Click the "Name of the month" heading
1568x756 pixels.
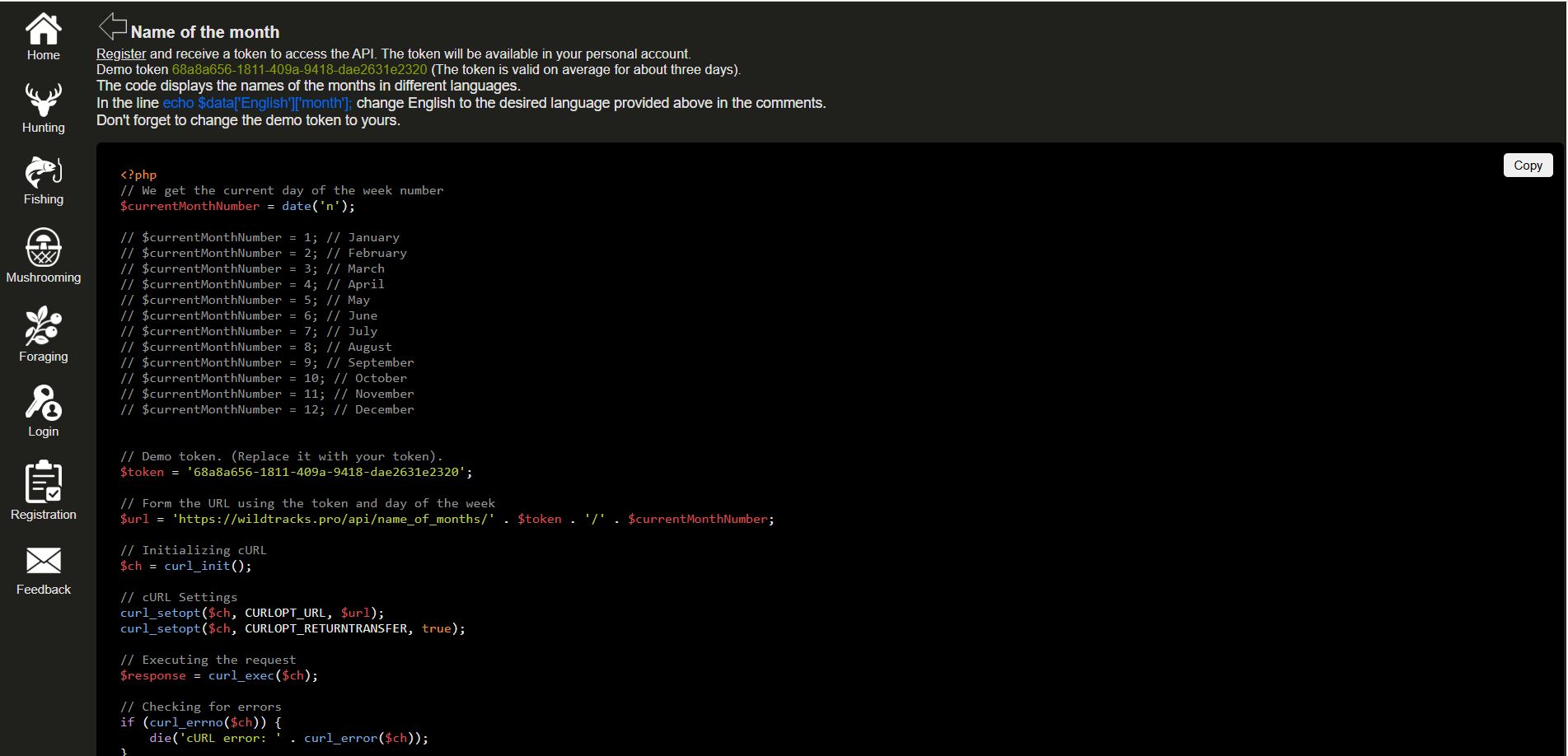pyautogui.click(x=205, y=32)
